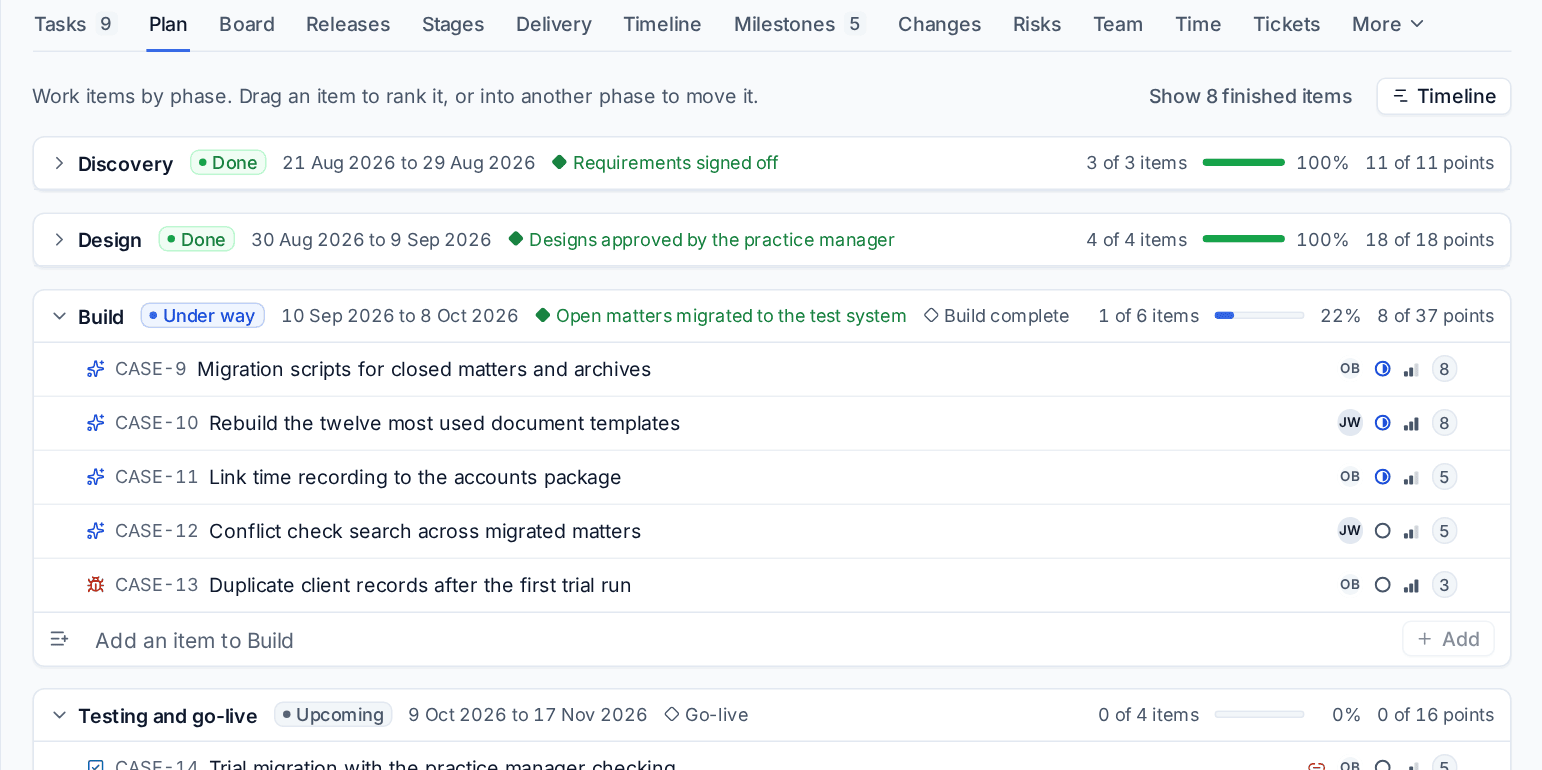The width and height of the screenshot is (1542, 770).
Task: Click the in-progress status icon on CASE-11
Action: (1383, 477)
